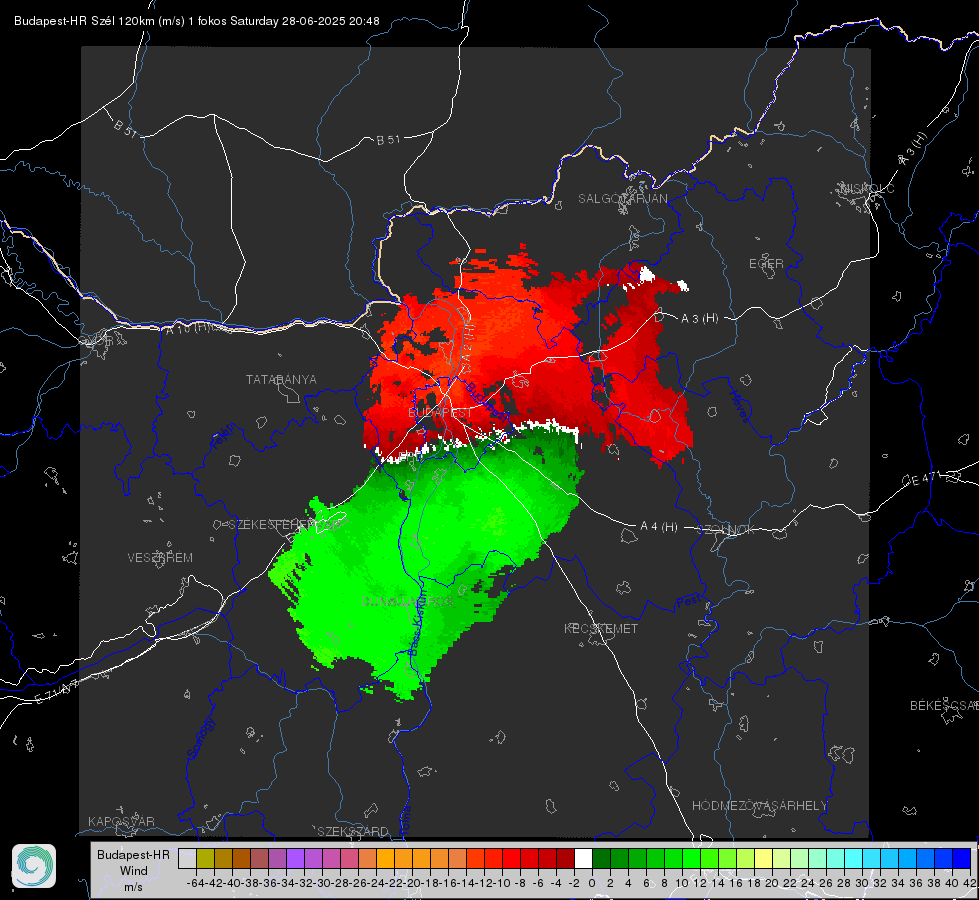Click the -64 value on the legend scale

[196, 883]
